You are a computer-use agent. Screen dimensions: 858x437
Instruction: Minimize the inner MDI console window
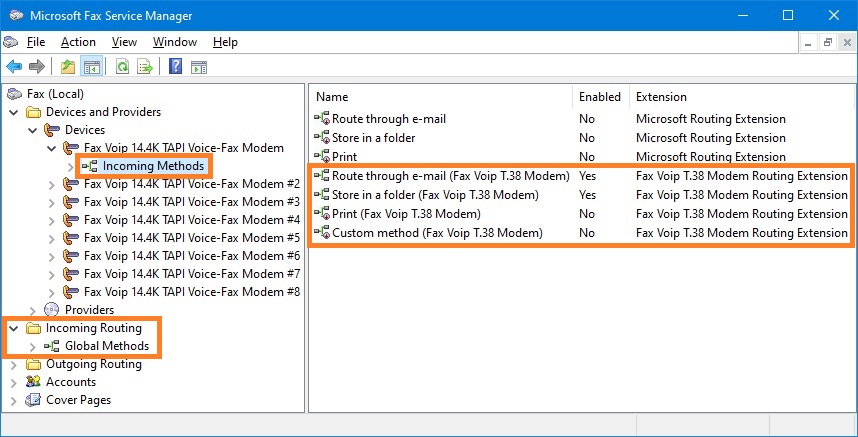pos(810,43)
